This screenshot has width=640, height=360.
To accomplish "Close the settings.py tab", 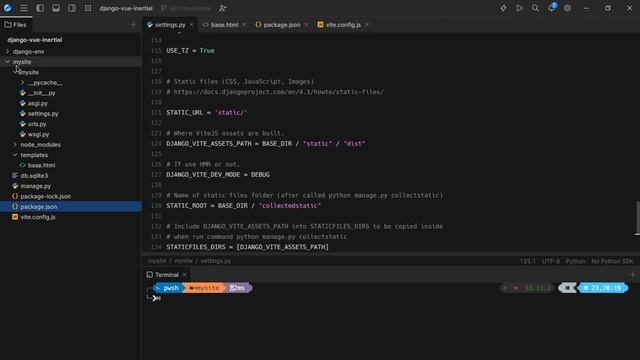I will 191,25.
